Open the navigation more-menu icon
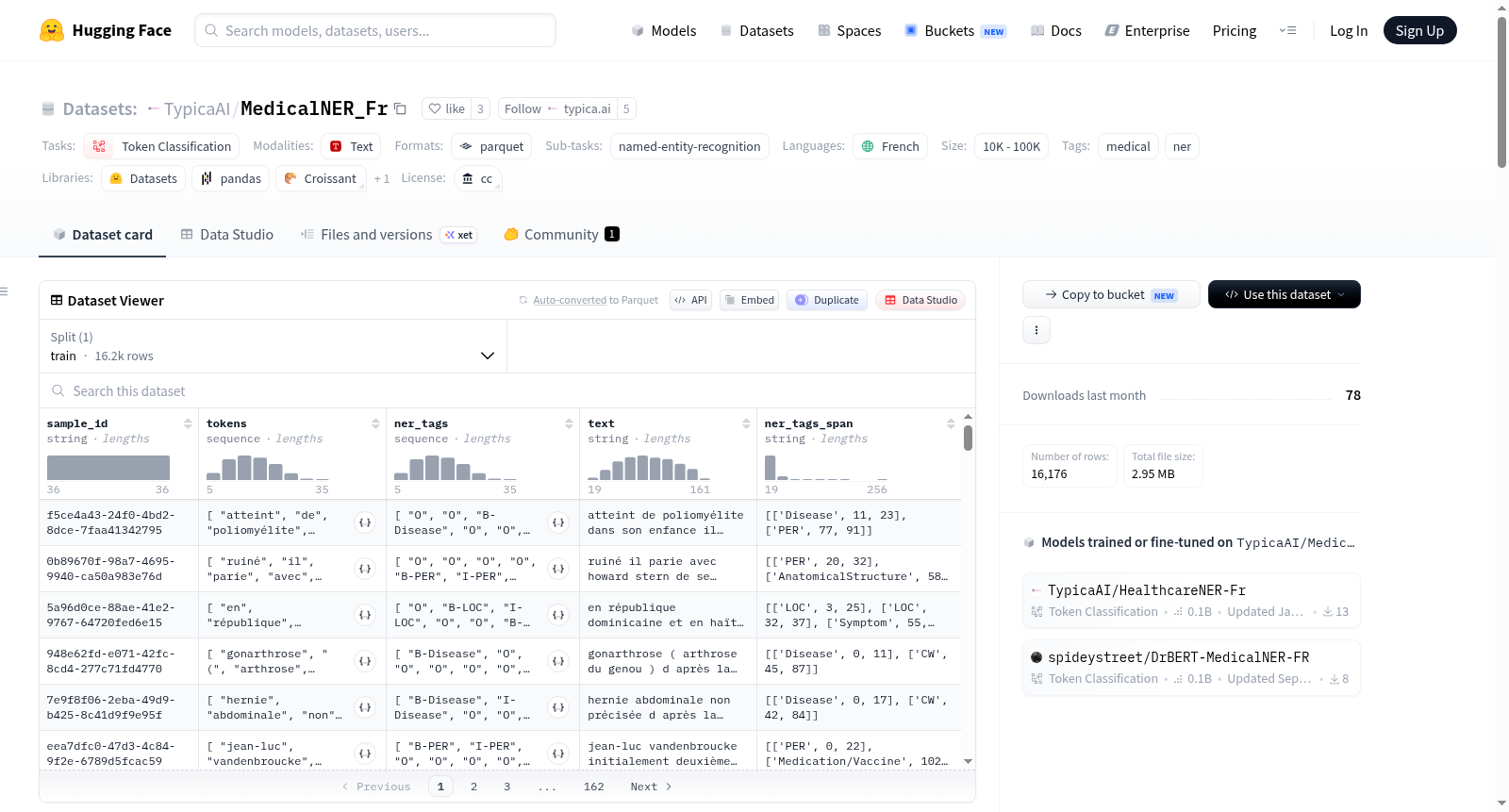The image size is (1509, 812). [1287, 30]
